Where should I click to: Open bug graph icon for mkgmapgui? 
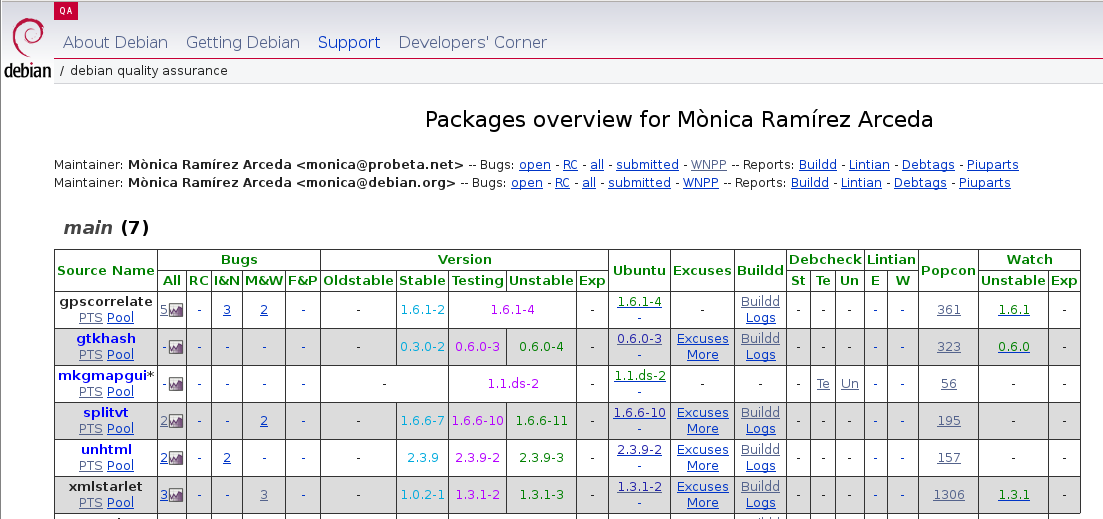(176, 384)
